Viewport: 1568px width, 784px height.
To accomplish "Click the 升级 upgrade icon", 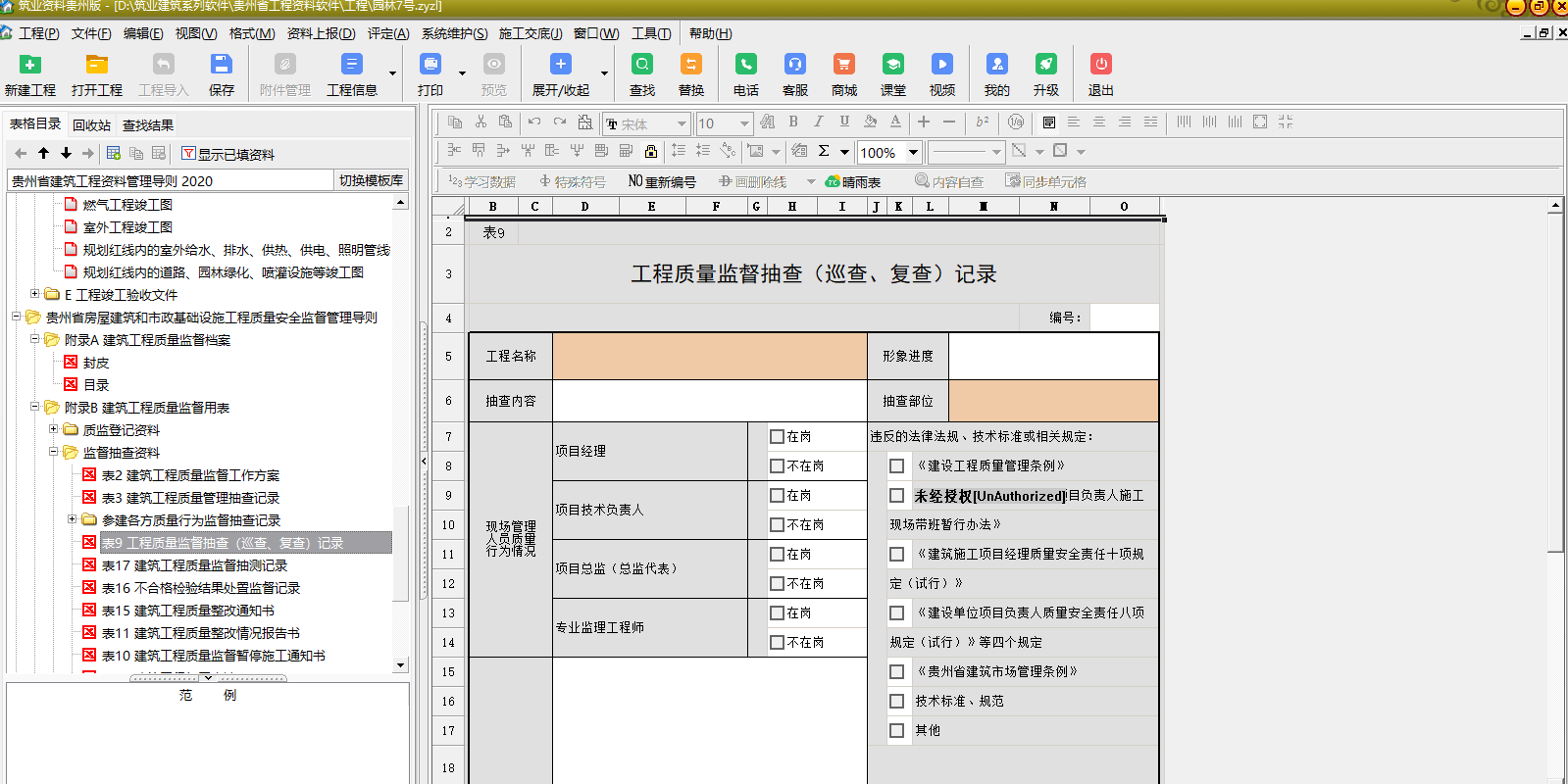I will pyautogui.click(x=1046, y=65).
